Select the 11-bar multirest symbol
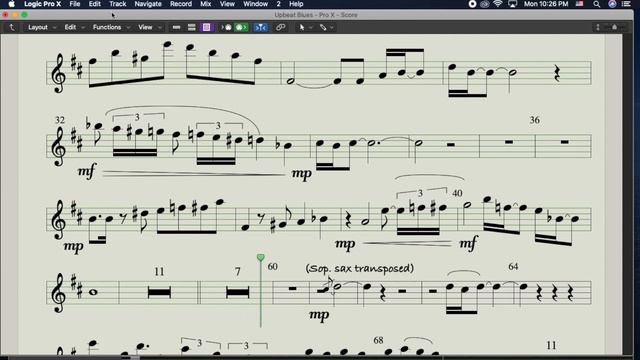Viewport: 640px width, 360px height. pyautogui.click(x=159, y=292)
